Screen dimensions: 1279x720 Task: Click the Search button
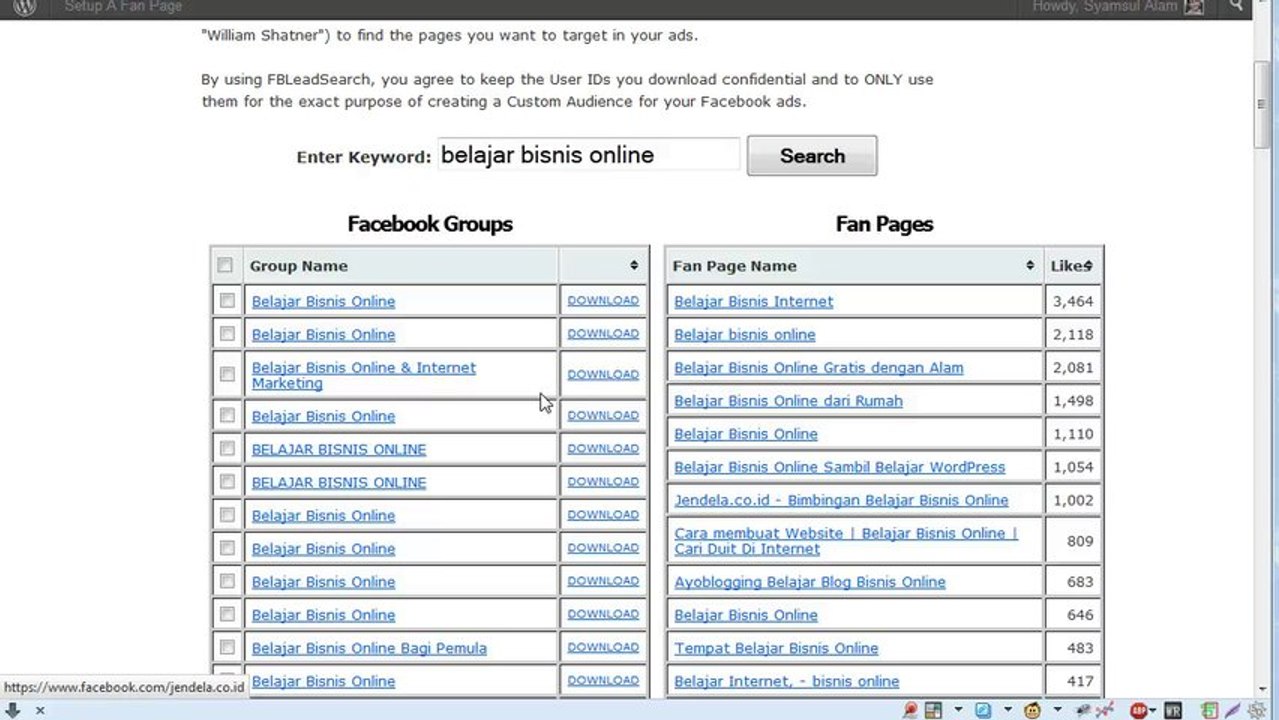tap(812, 156)
